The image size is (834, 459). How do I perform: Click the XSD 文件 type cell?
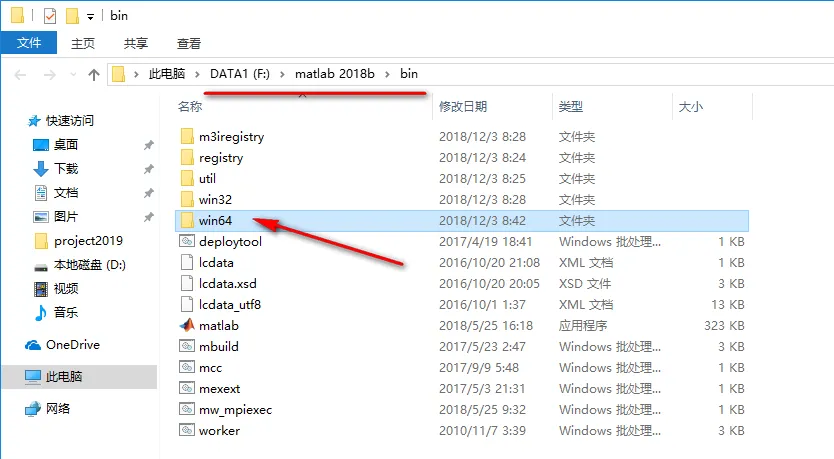[x=585, y=283]
